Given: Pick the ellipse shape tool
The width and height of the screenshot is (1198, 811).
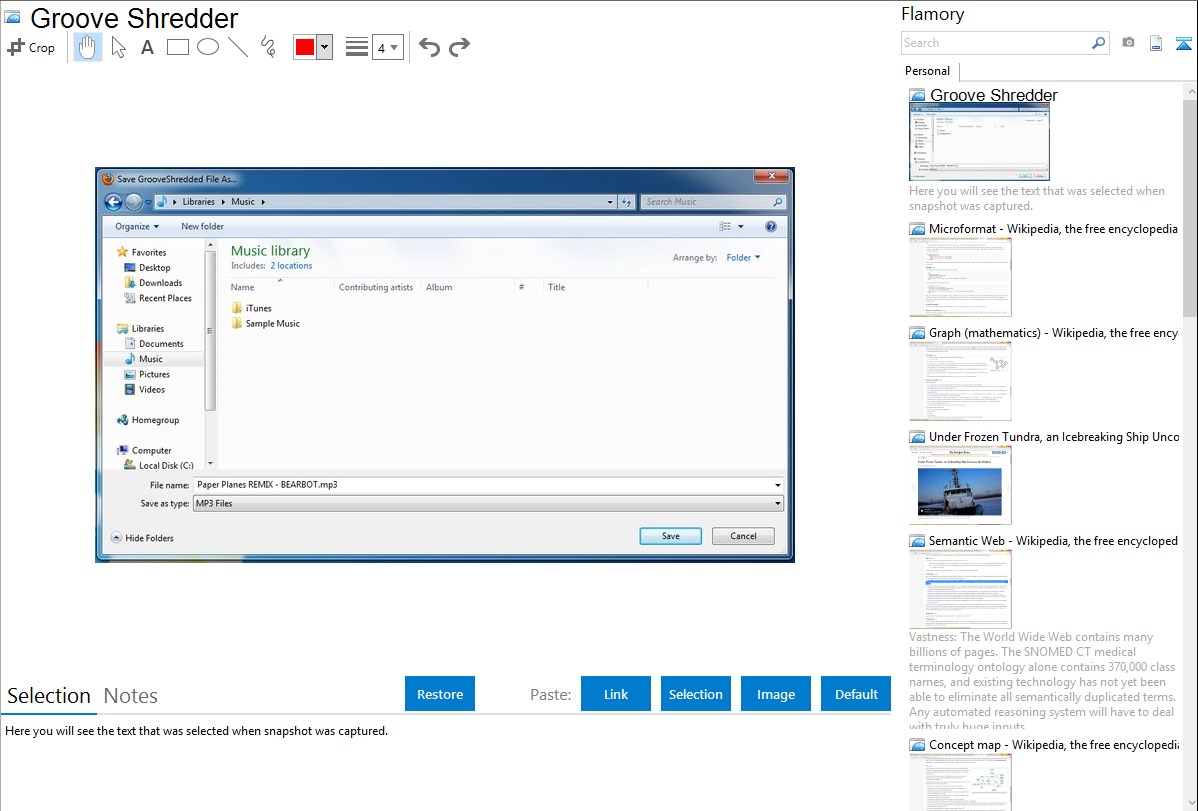Looking at the screenshot, I should click(x=208, y=47).
